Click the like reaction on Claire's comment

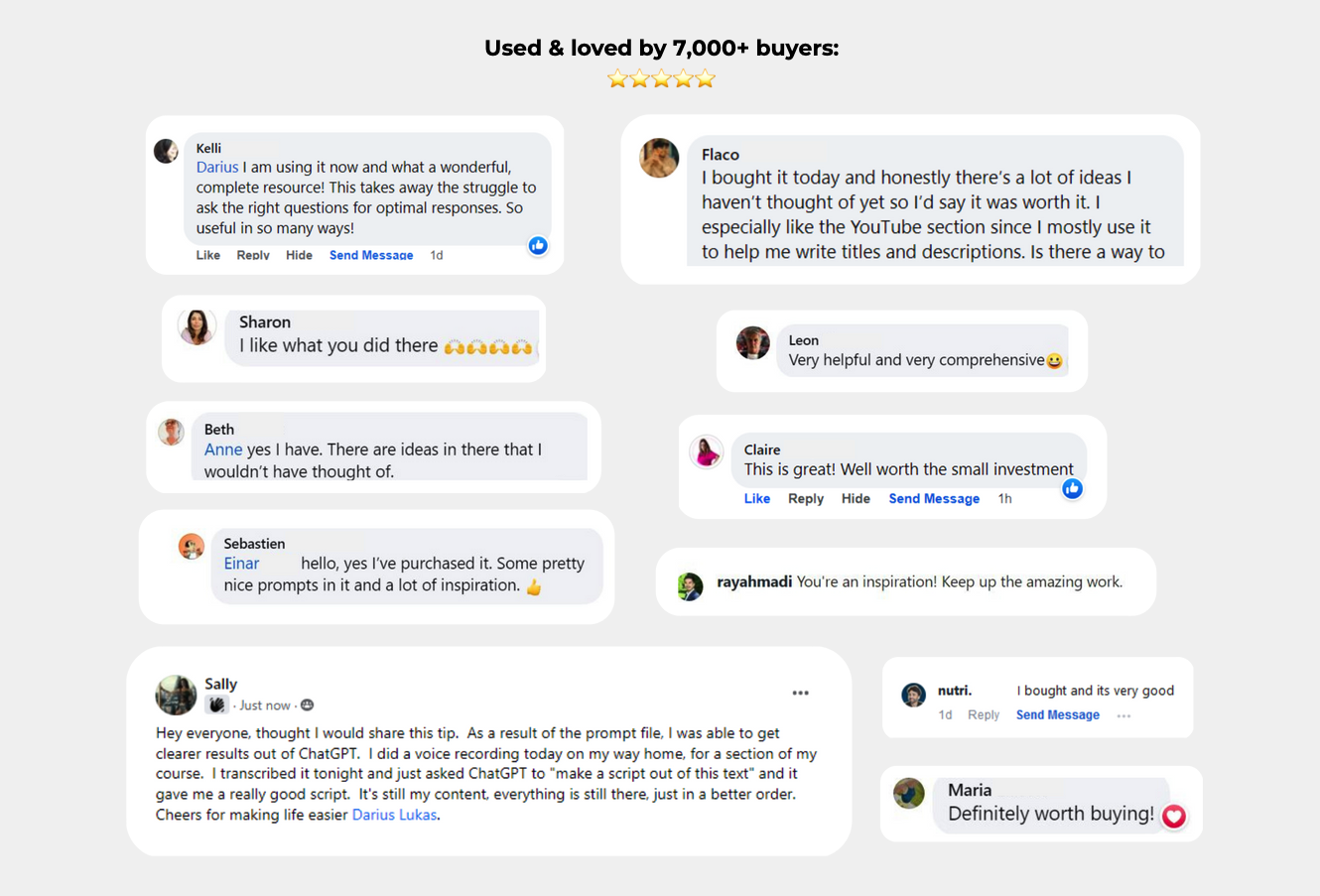pos(1072,488)
